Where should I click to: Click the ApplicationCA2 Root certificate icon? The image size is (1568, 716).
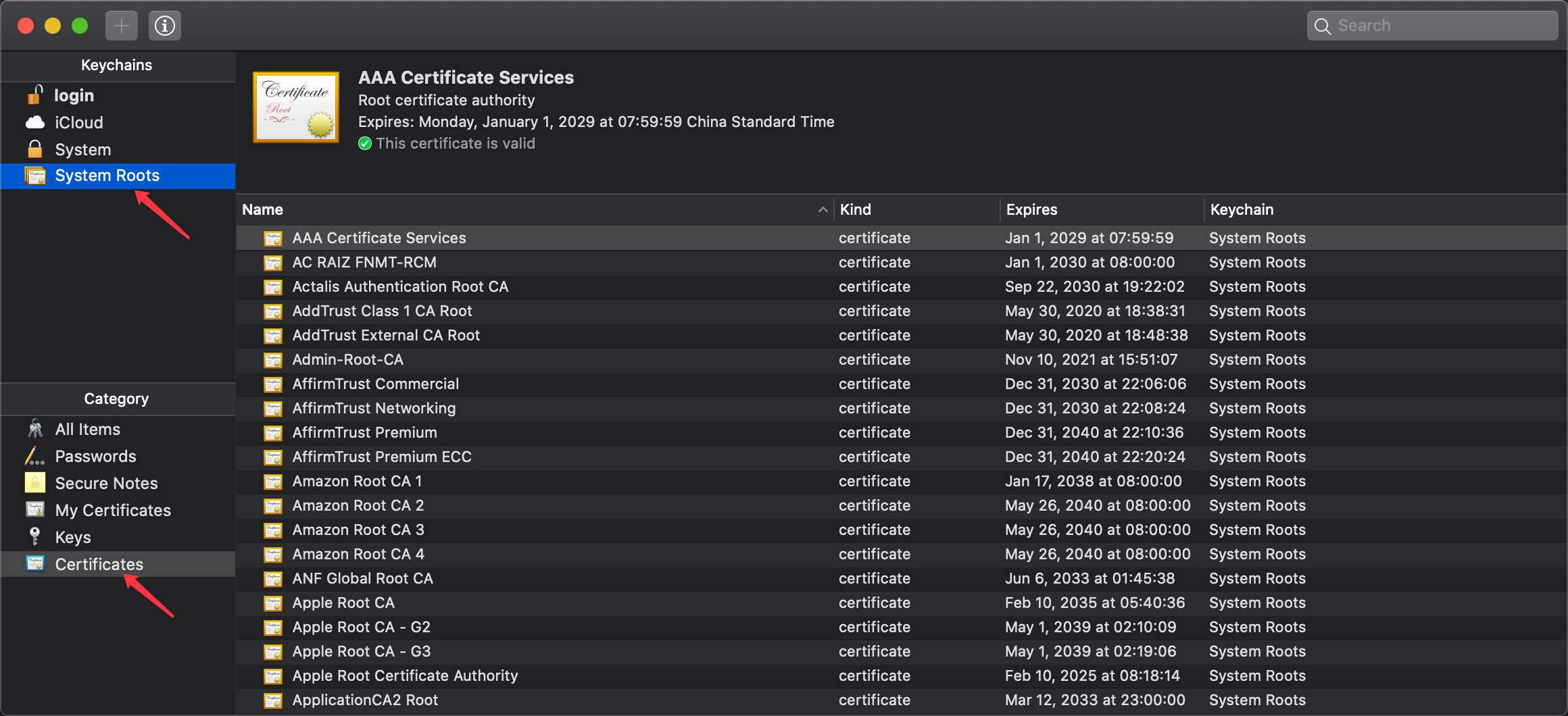[273, 700]
